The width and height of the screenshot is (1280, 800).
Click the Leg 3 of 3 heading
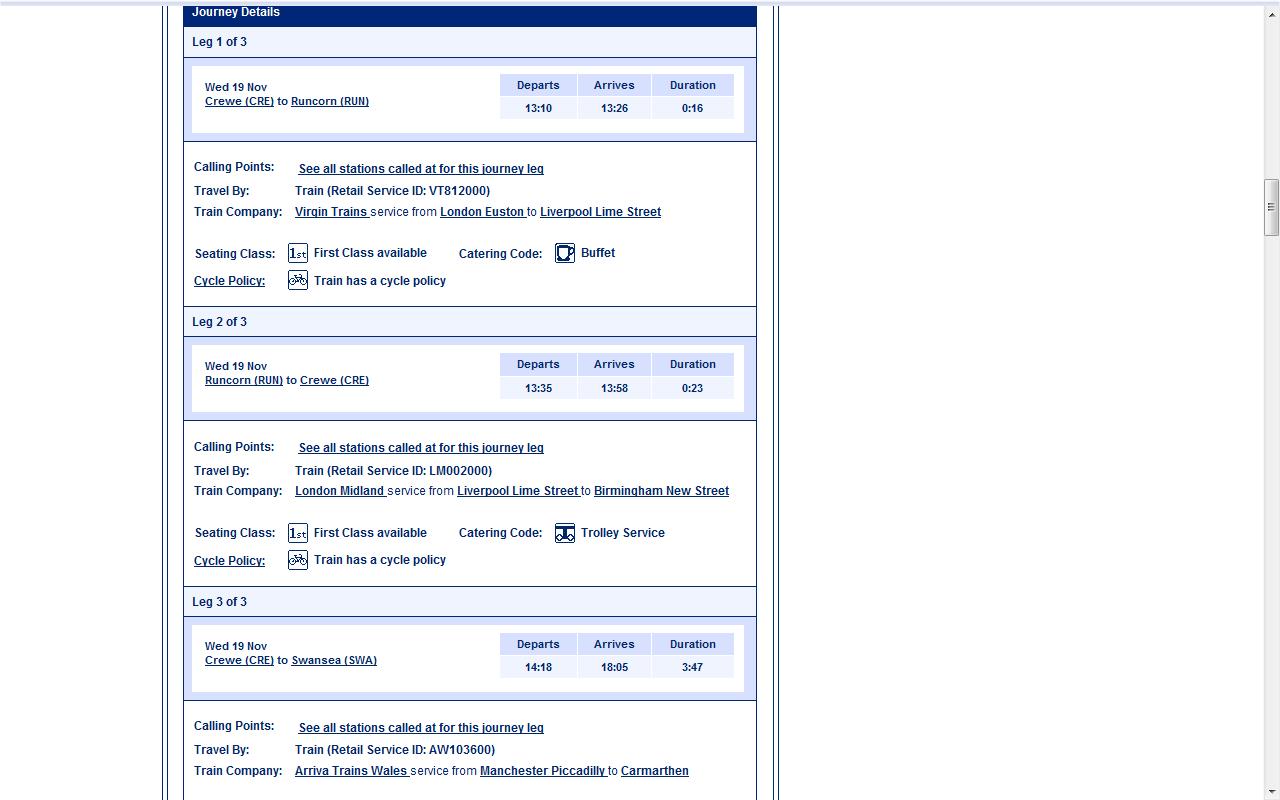[219, 602]
